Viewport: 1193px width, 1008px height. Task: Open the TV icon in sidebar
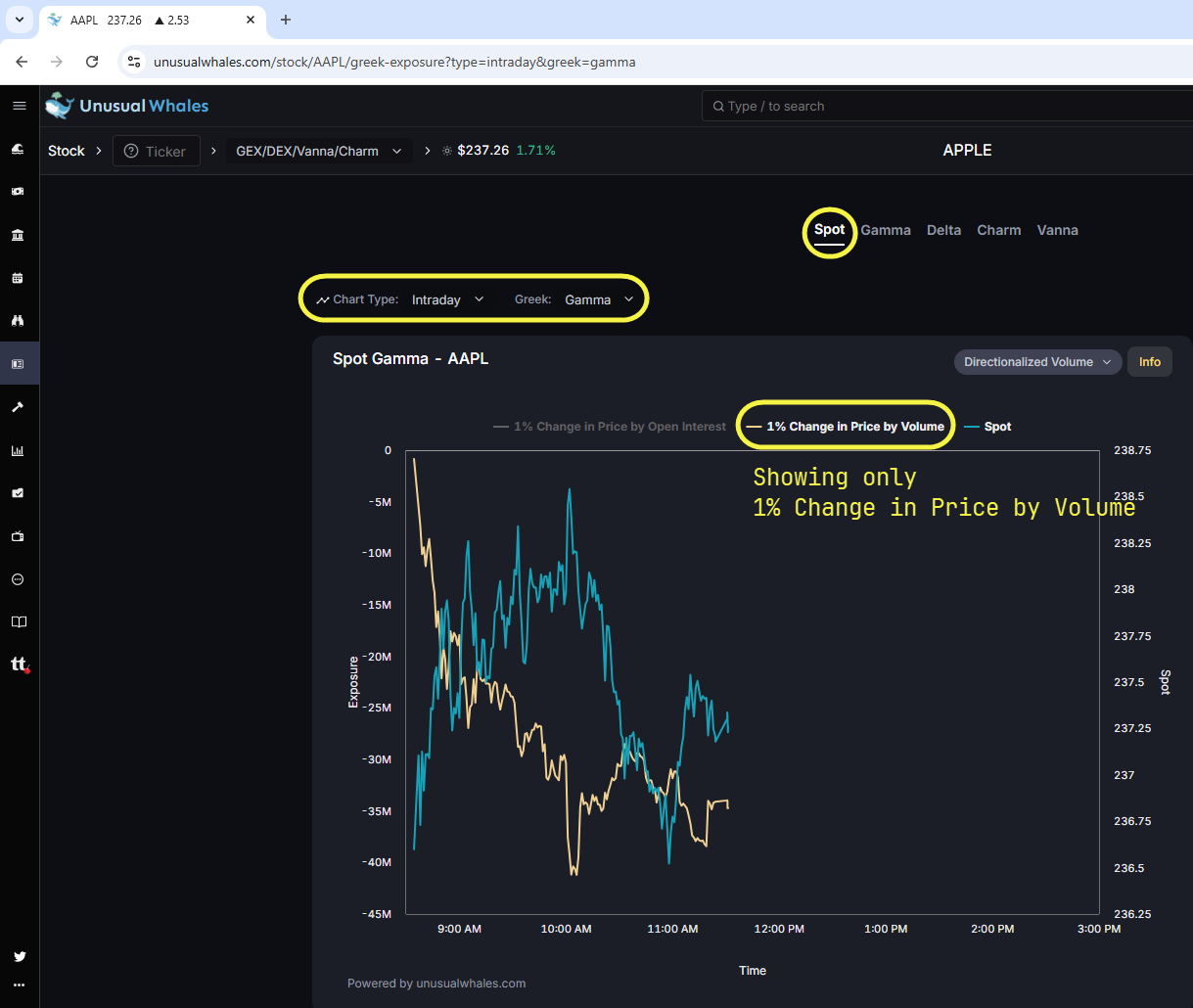18,536
